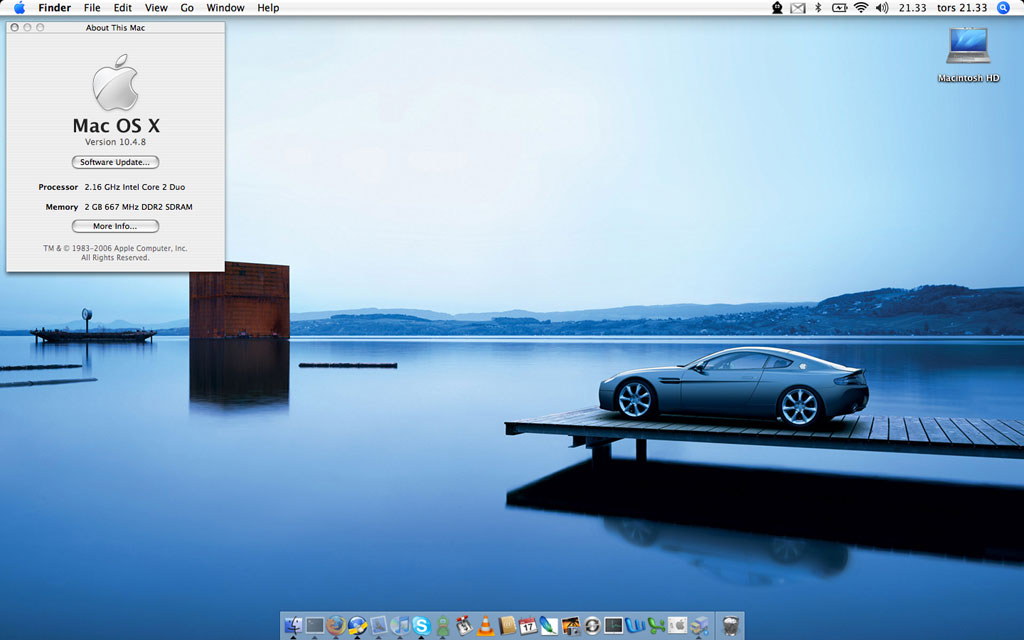Click the hooded figure menu bar icon

[777, 8]
